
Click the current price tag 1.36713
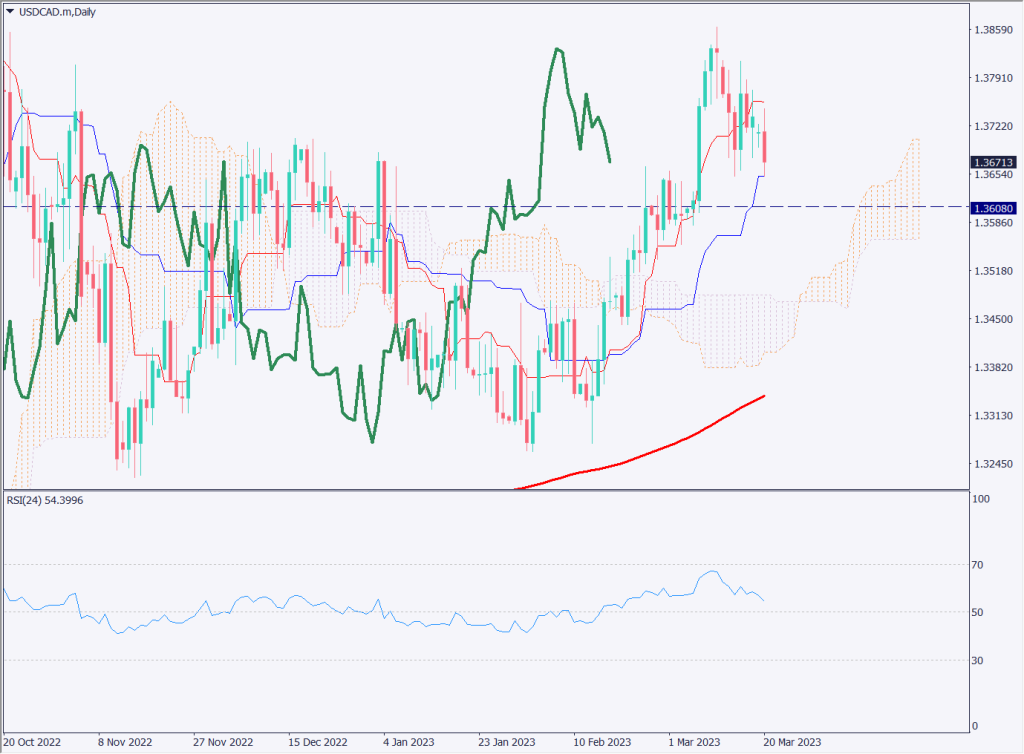[992, 161]
